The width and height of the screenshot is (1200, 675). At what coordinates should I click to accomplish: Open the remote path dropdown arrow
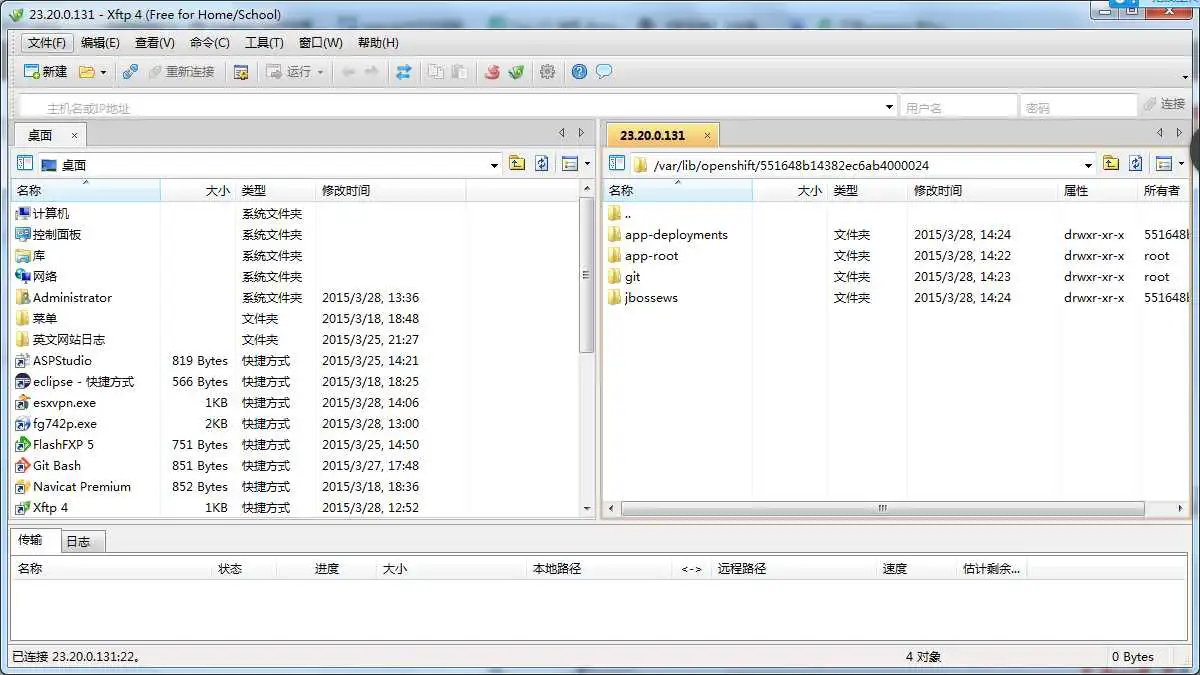coord(1089,165)
